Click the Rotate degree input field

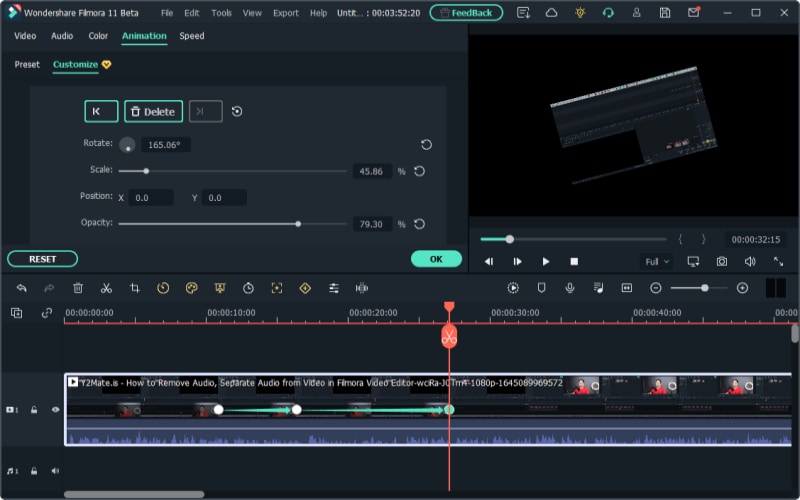(165, 145)
